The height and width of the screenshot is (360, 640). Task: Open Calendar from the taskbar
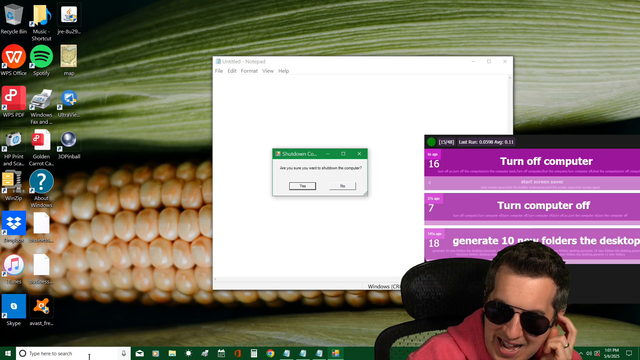(x=221, y=353)
